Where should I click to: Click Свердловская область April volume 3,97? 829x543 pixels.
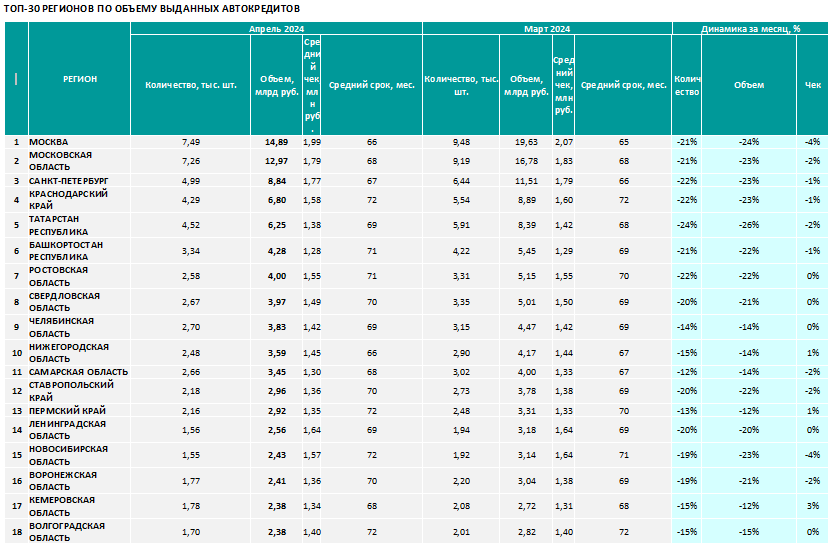277,302
